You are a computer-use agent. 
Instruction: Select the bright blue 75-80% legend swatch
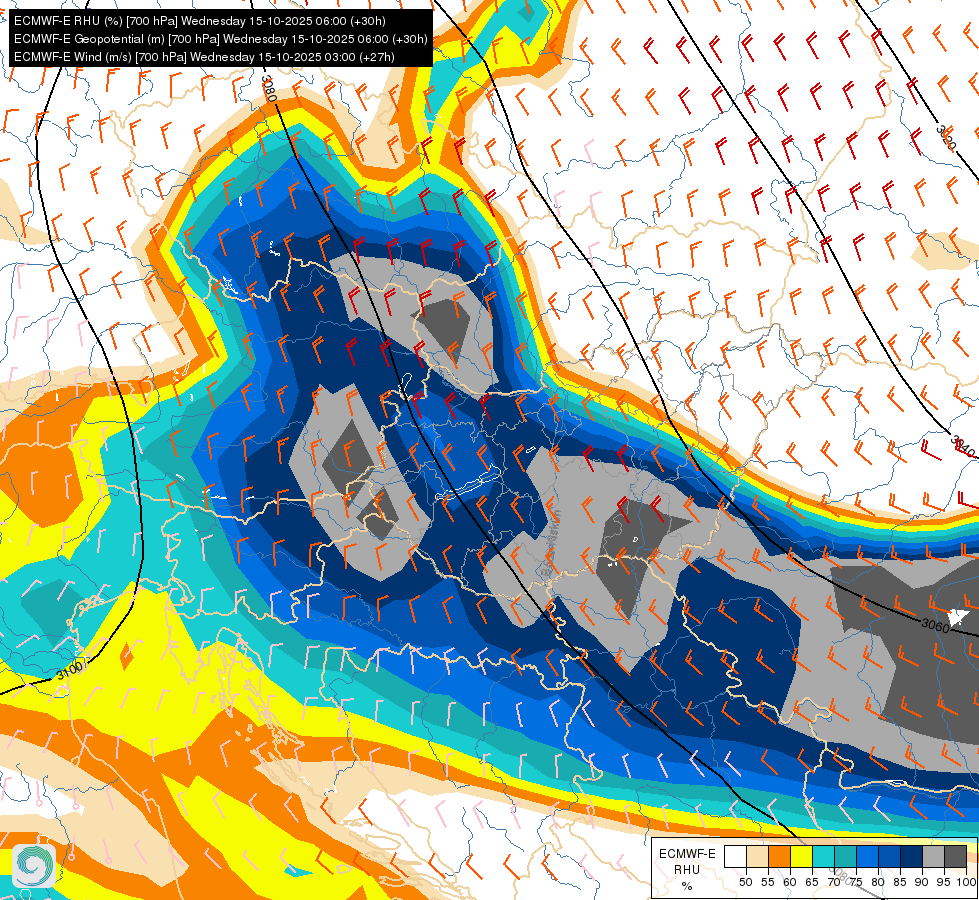pos(867,856)
